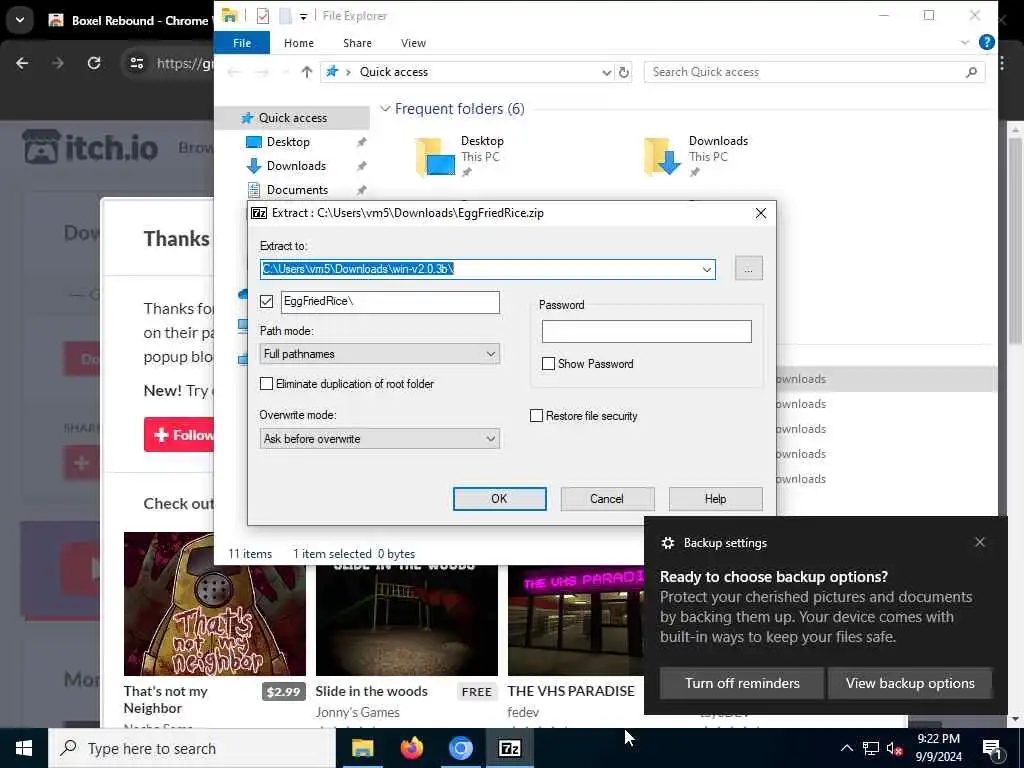This screenshot has width=1024, height=768.
Task: Open the quick access toolbar customize arrow
Action: coord(303,16)
